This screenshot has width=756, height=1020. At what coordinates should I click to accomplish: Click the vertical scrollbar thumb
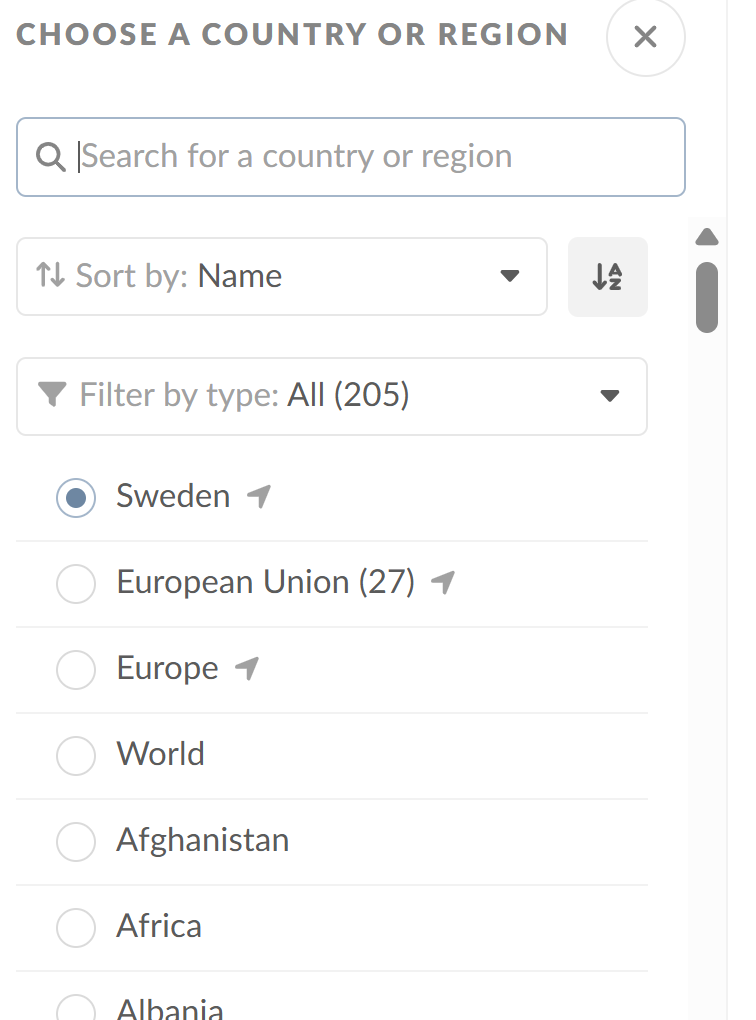point(707,297)
